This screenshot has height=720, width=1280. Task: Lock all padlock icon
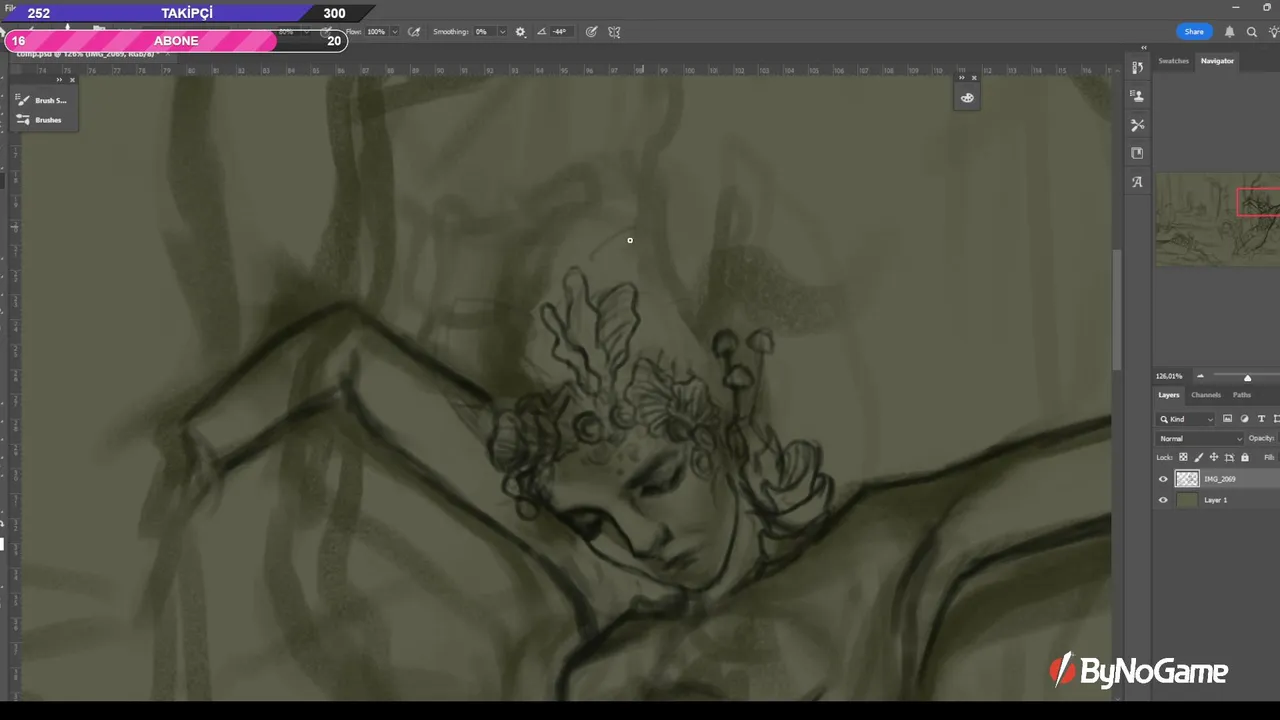coord(1244,457)
